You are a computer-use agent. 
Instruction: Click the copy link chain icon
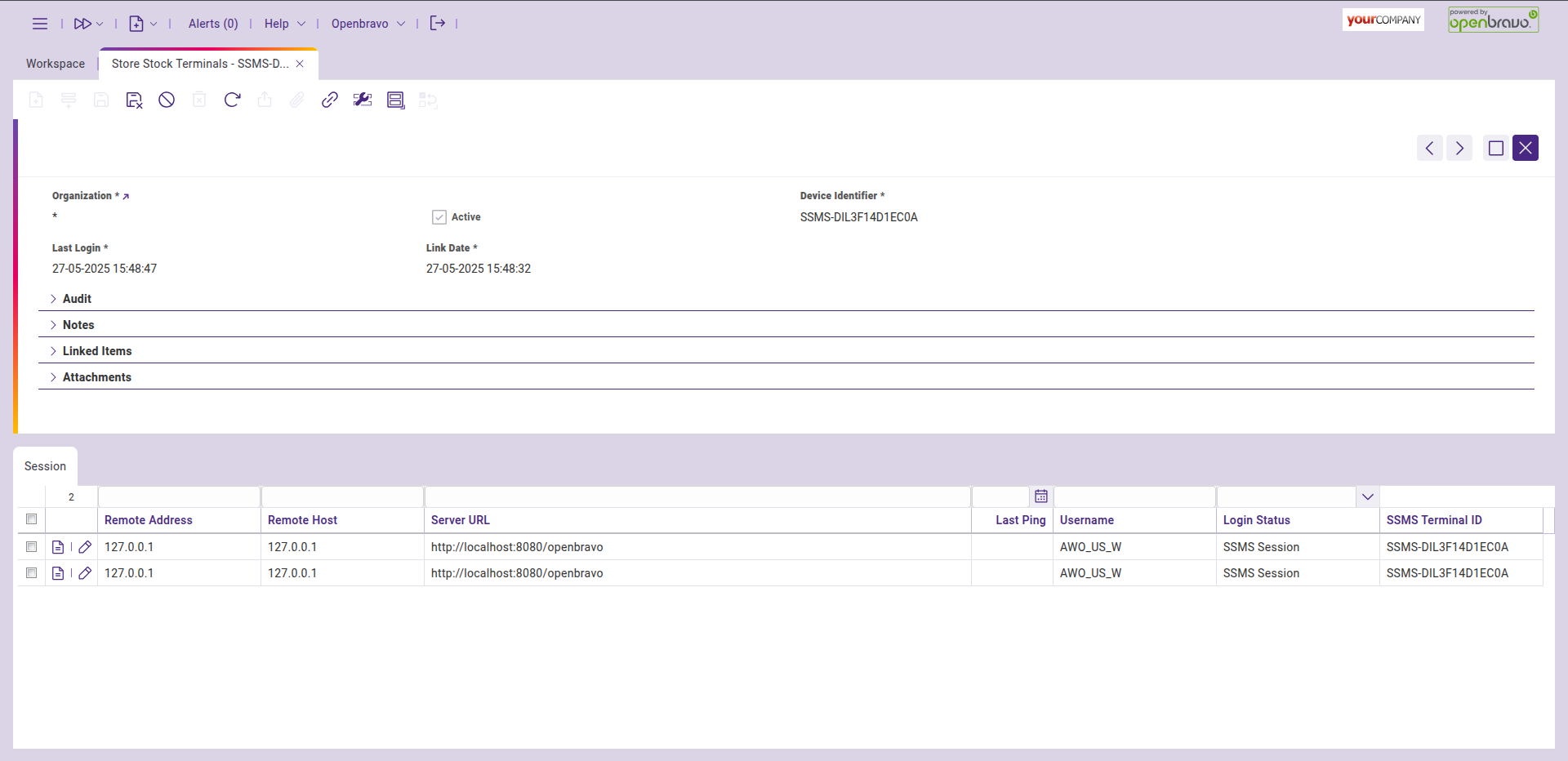coord(330,100)
